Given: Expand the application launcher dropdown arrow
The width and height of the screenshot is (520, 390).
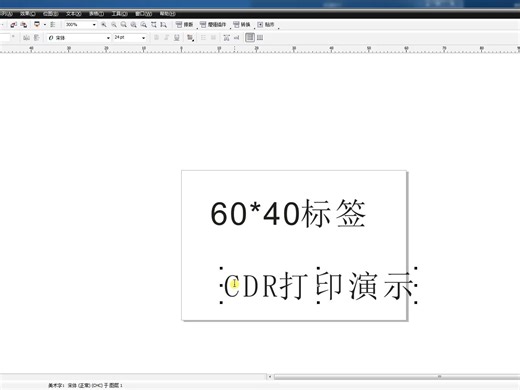Looking at the screenshot, I should tap(45, 25).
